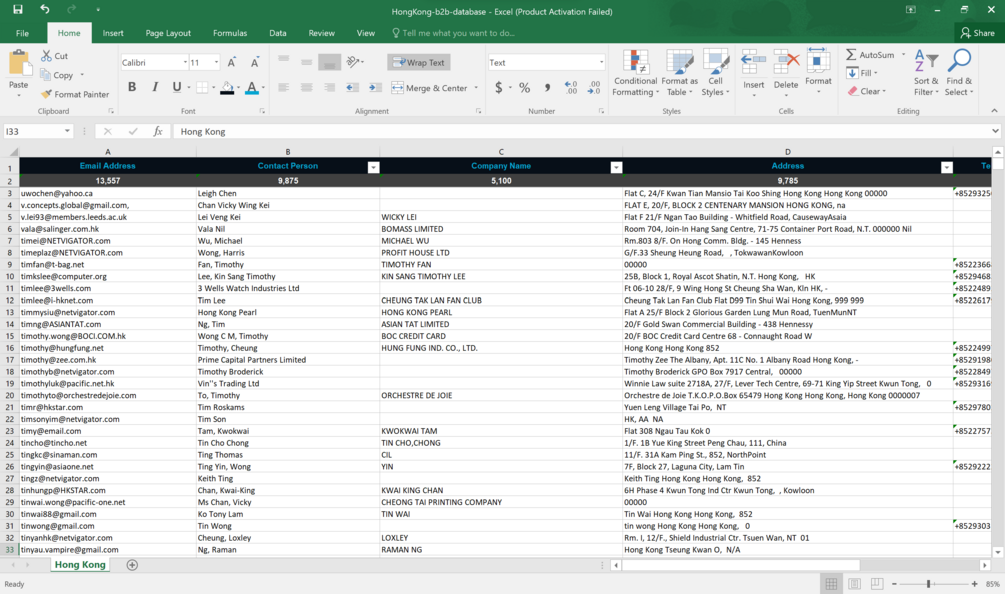Open the File tab
The image size is (1005, 594).
tap(22, 33)
